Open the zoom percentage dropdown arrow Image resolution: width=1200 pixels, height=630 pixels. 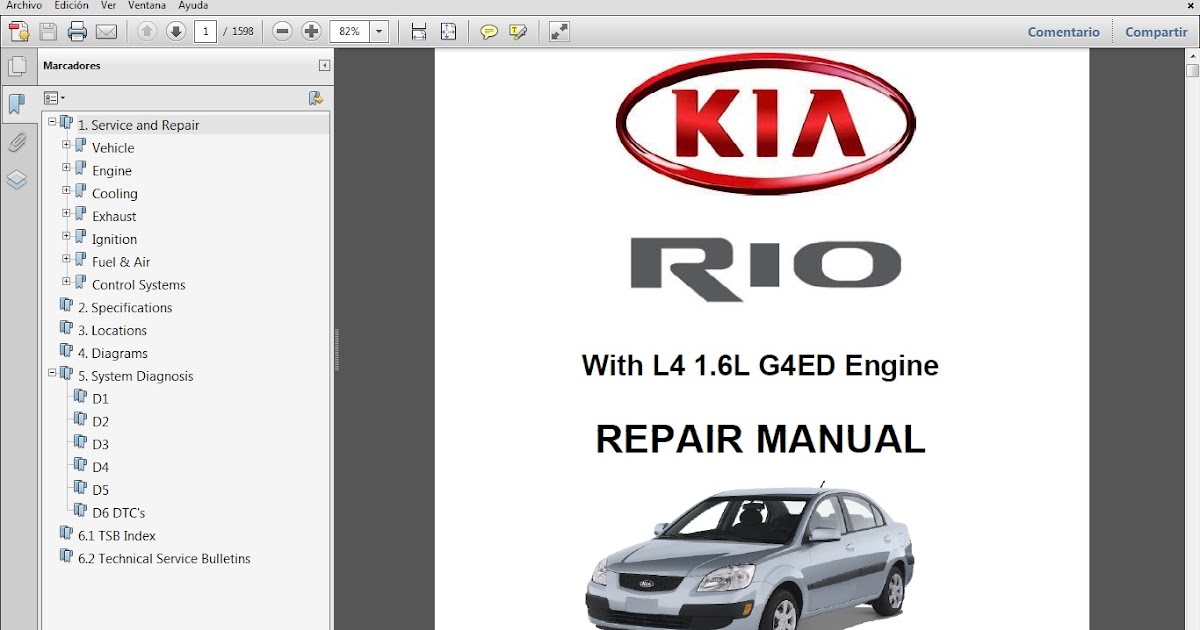click(379, 32)
